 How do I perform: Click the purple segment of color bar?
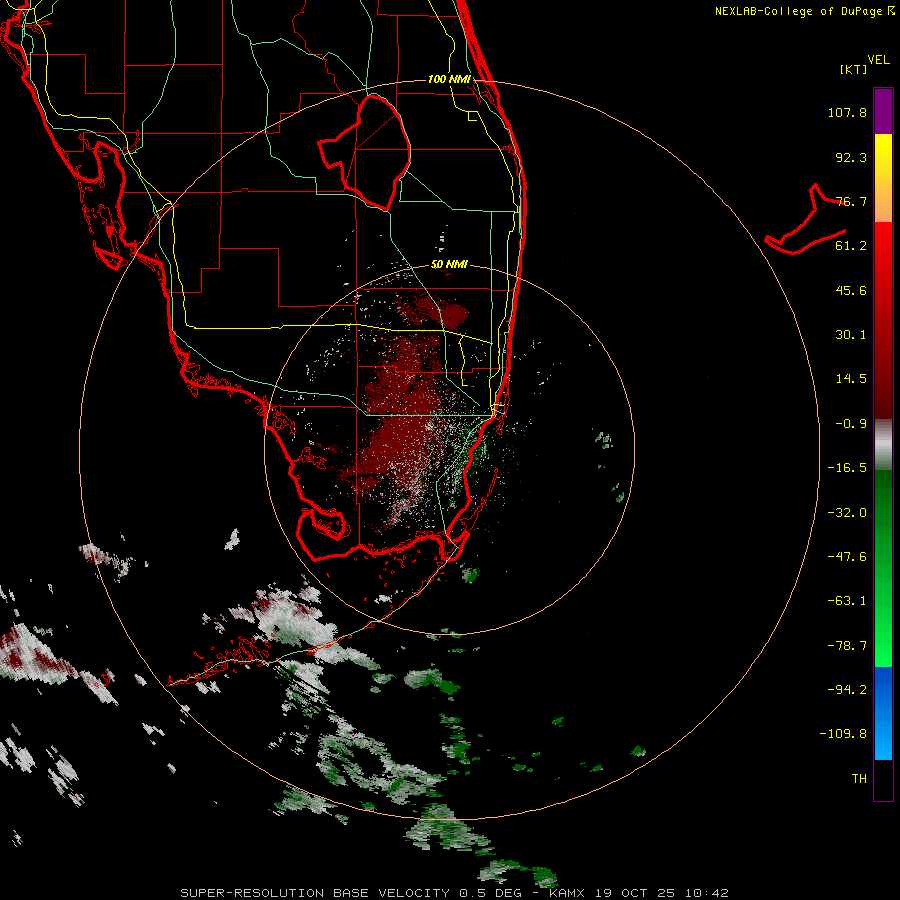point(883,111)
